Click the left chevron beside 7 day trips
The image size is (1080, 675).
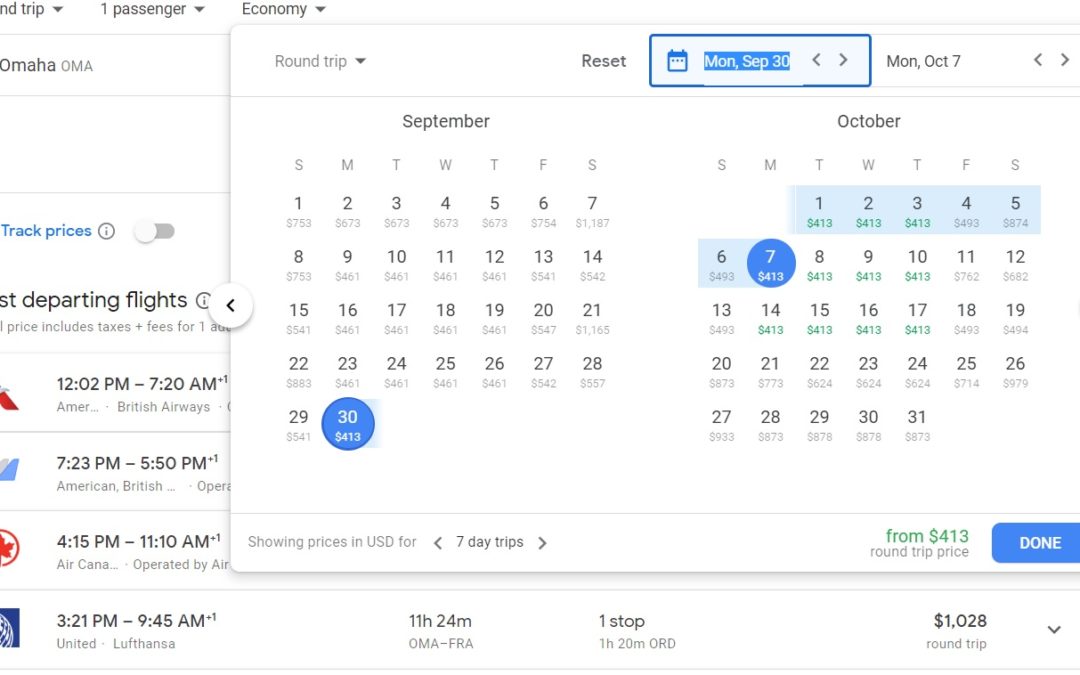point(438,542)
